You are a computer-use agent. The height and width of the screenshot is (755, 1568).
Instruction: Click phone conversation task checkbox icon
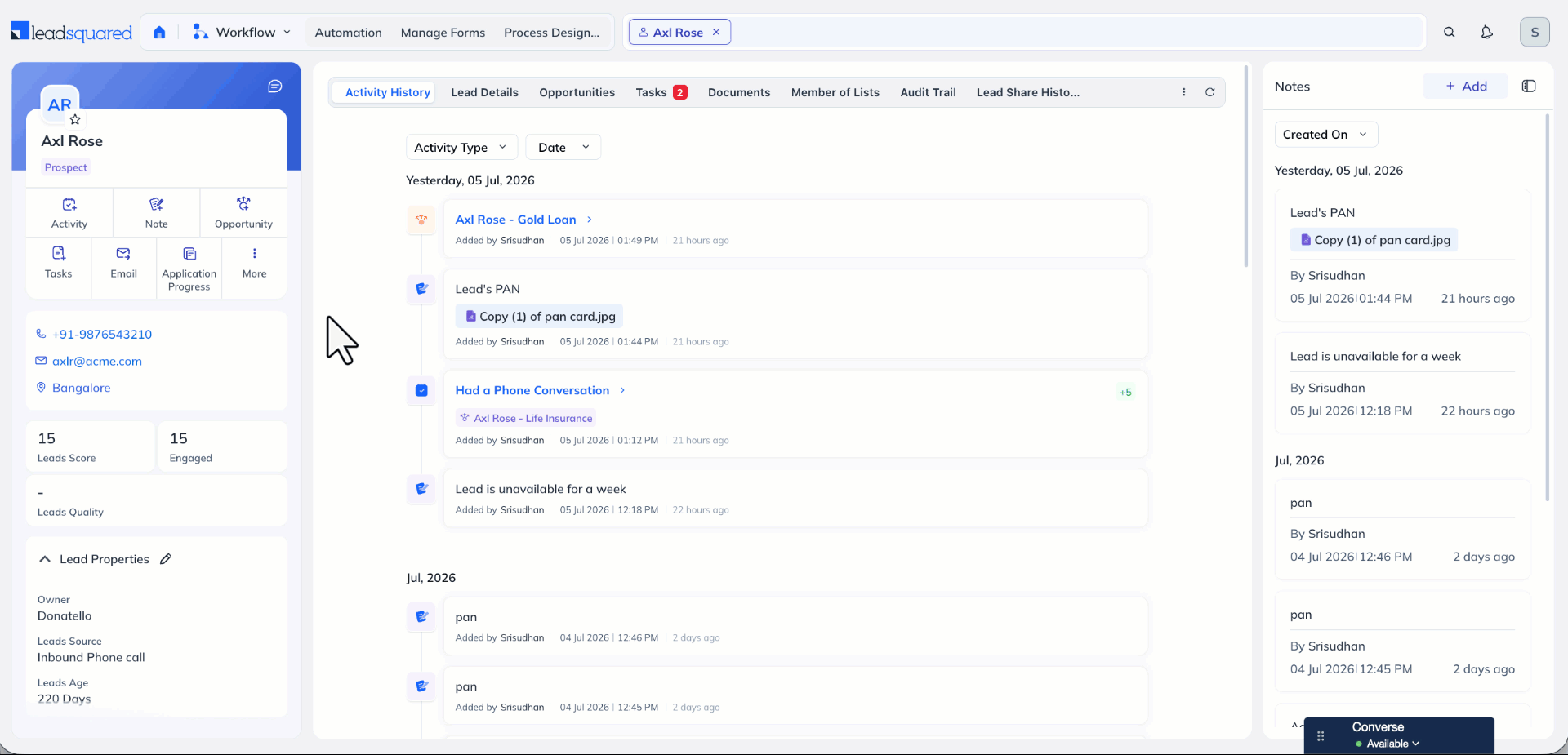click(421, 390)
